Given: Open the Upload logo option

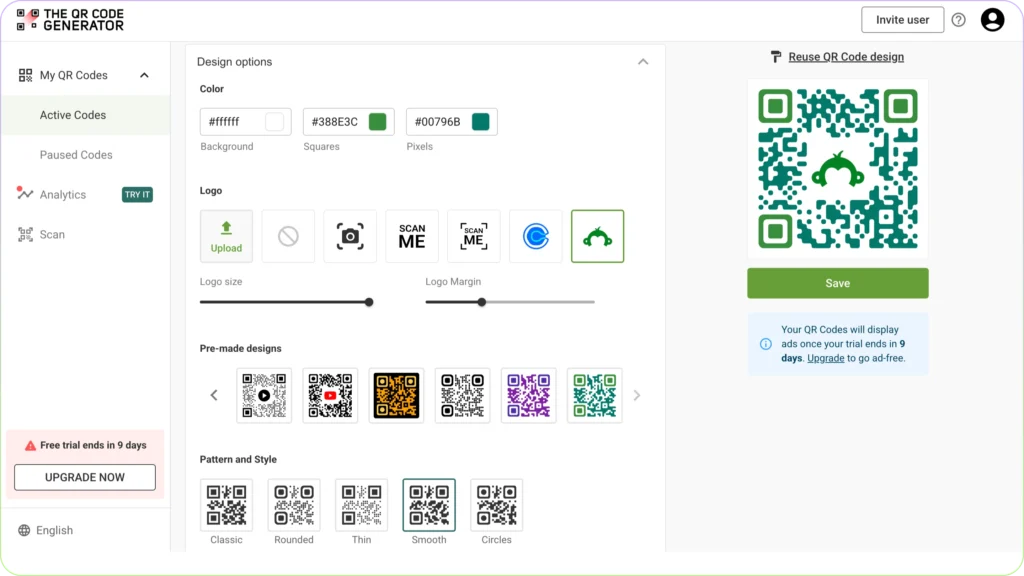Looking at the screenshot, I should pos(226,236).
